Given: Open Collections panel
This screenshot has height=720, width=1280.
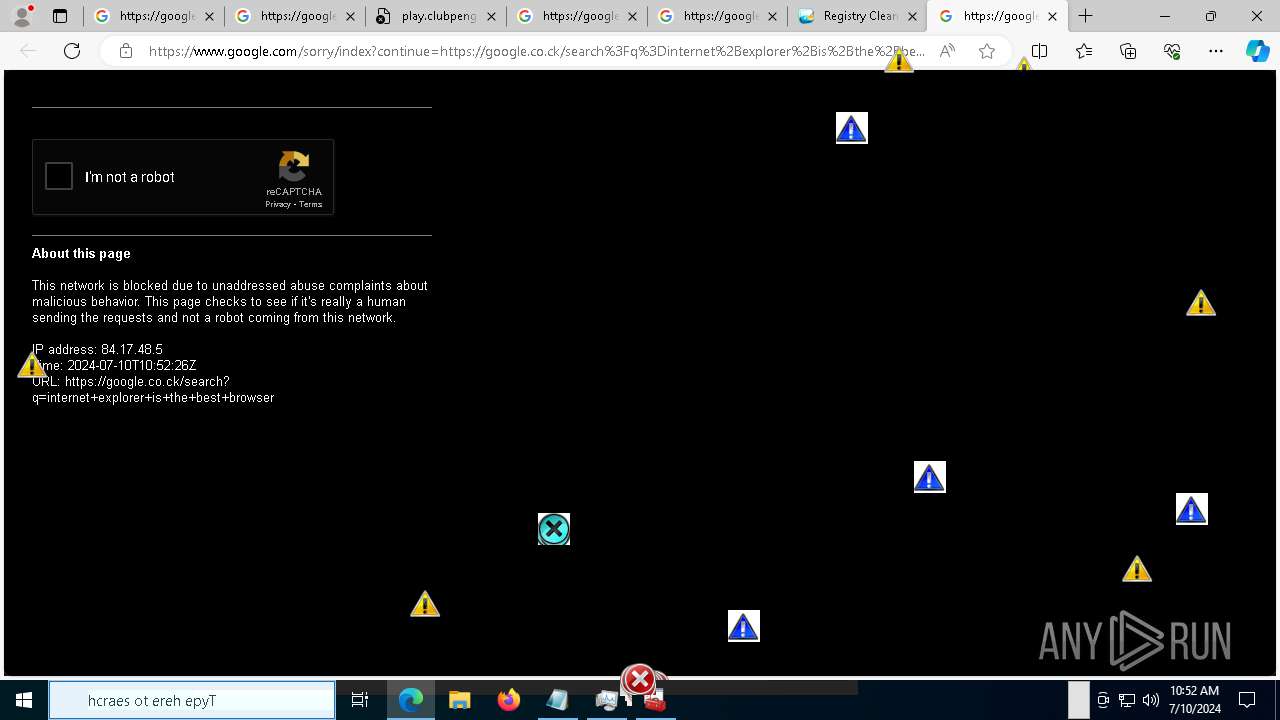Looking at the screenshot, I should click(x=1128, y=51).
